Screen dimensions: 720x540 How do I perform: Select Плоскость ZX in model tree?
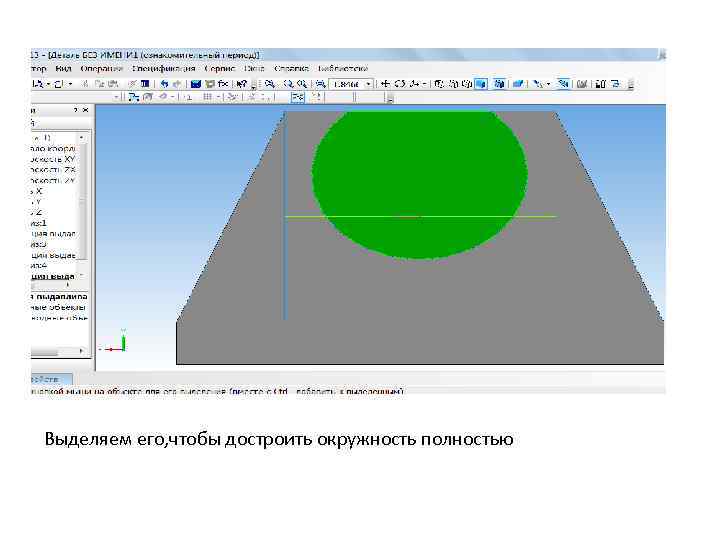53,170
